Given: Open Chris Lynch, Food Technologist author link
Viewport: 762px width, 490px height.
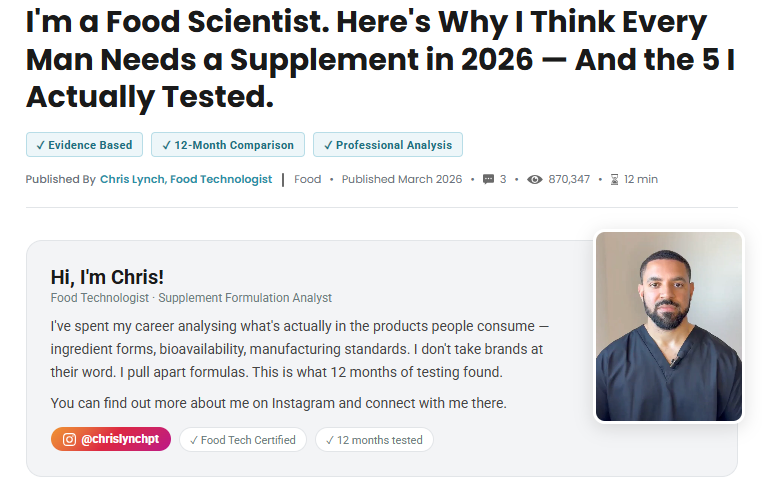Looking at the screenshot, I should (x=186, y=179).
